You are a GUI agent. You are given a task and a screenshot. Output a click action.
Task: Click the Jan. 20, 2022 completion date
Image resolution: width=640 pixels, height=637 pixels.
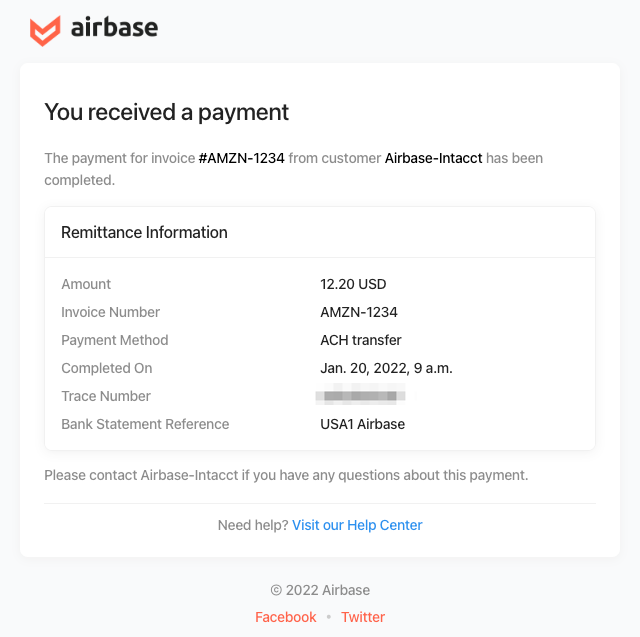(x=386, y=368)
